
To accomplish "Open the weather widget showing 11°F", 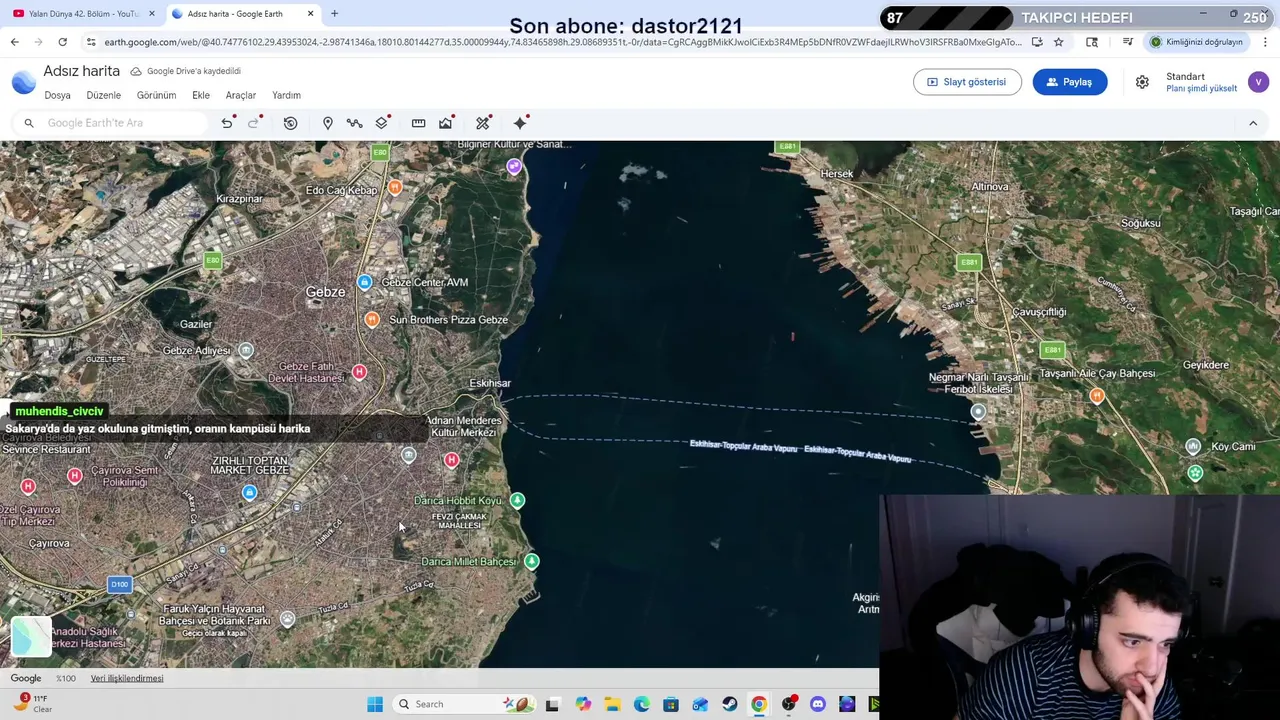I will 32,704.
